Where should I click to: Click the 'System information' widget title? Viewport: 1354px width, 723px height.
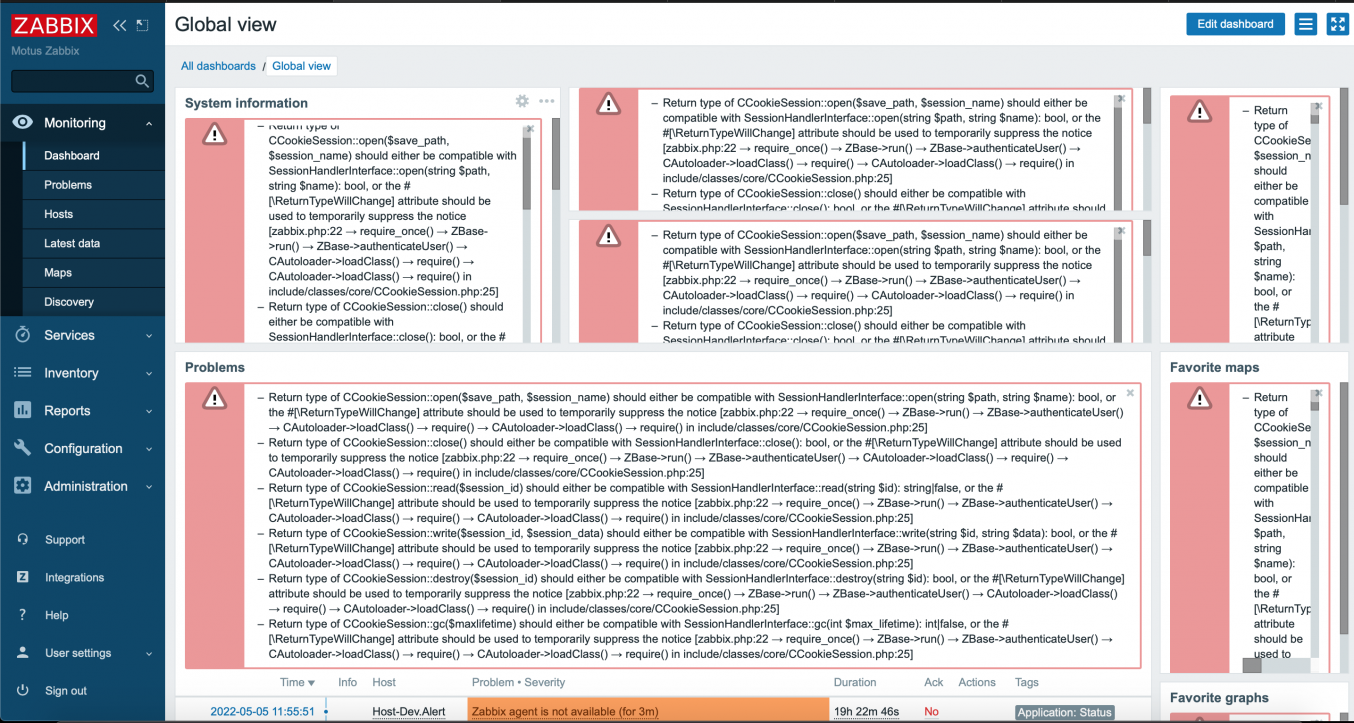click(x=246, y=103)
